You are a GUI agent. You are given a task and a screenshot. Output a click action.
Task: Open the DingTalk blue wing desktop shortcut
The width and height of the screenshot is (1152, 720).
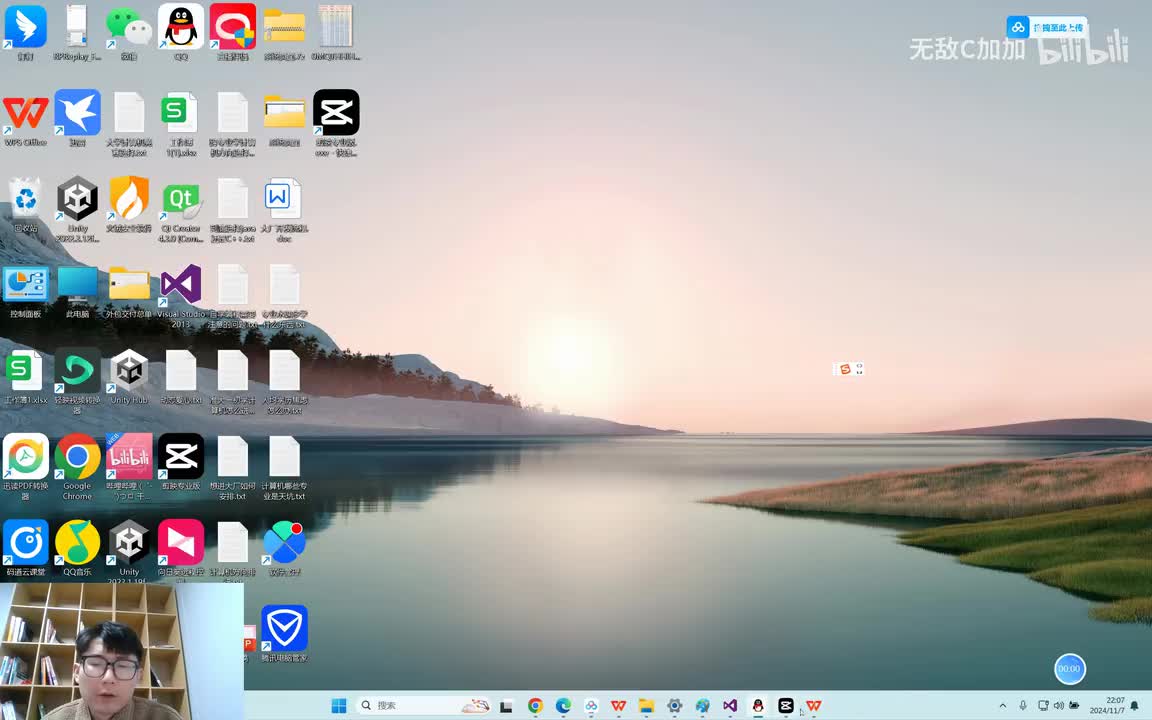[26, 26]
